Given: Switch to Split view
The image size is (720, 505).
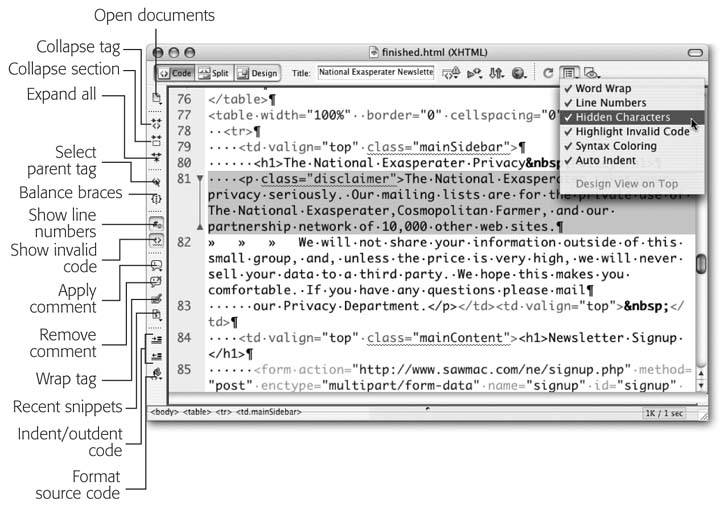Looking at the screenshot, I should 214,73.
